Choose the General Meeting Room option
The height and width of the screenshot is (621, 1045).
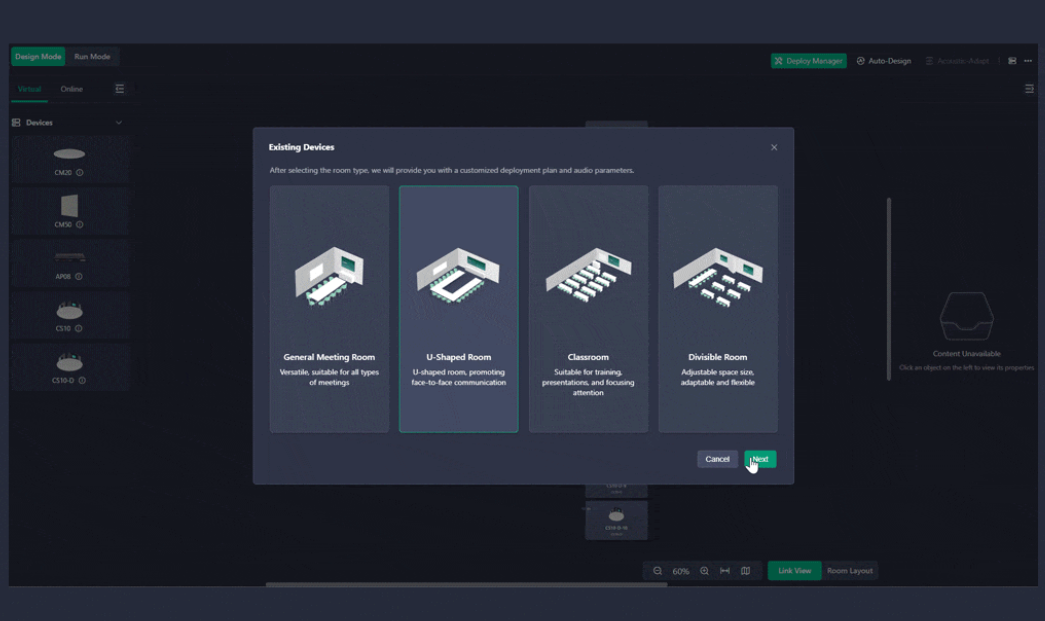tap(329, 308)
